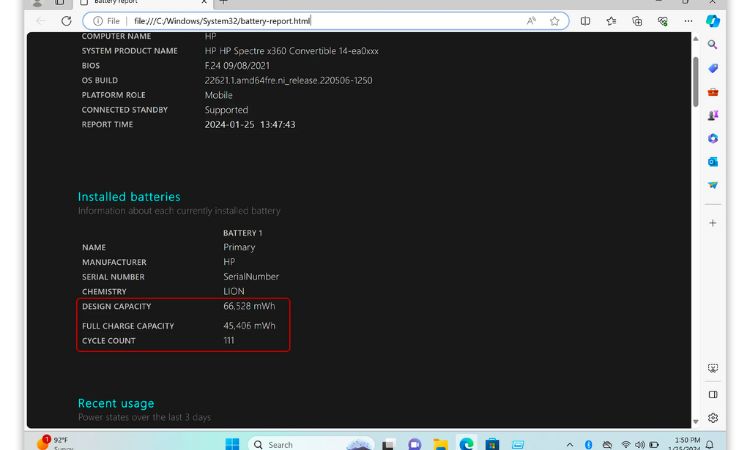750x450 pixels.
Task: Open a new tab with plus
Action: pyautogui.click(x=223, y=2)
